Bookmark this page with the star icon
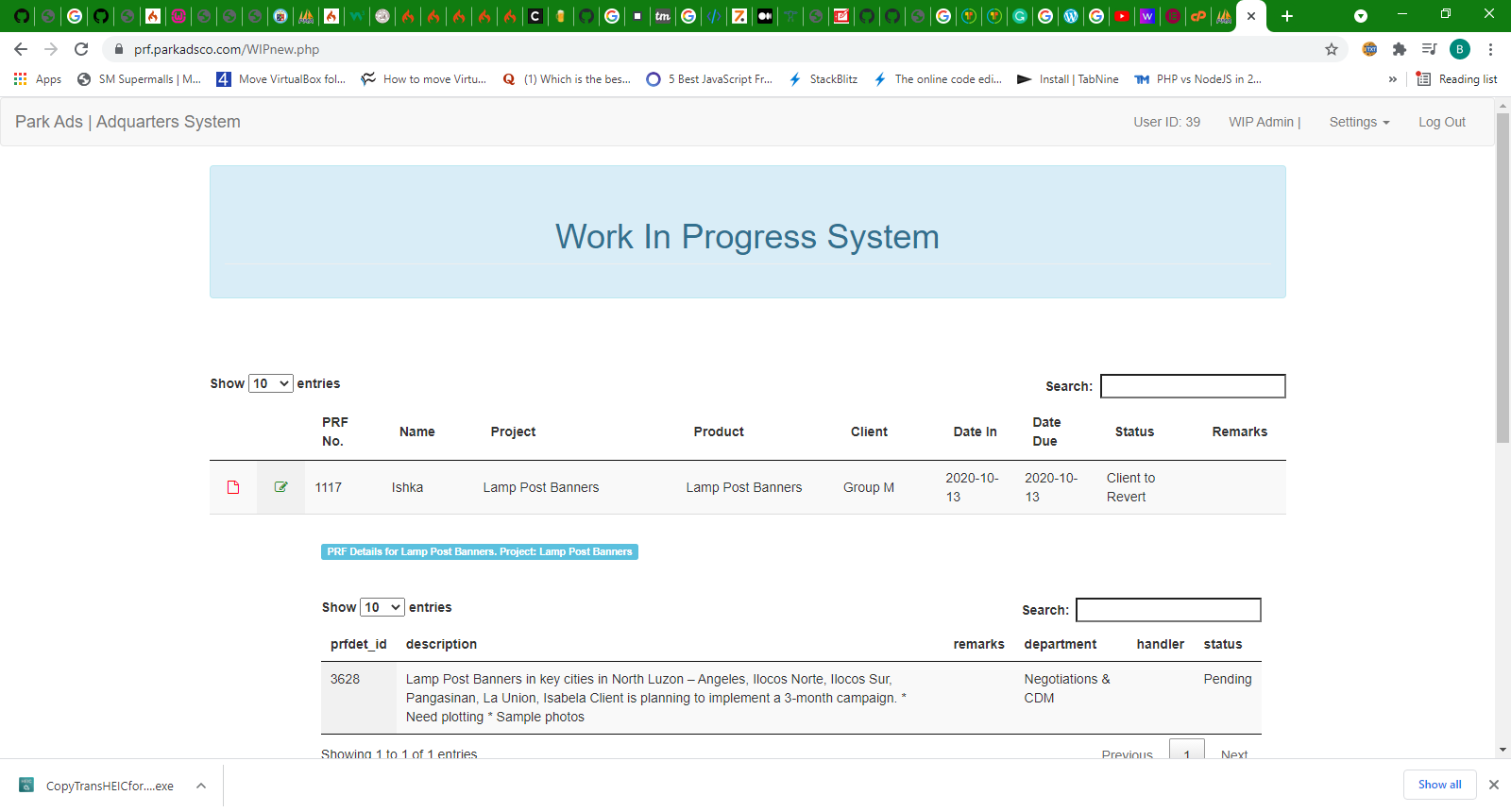 click(x=1332, y=49)
